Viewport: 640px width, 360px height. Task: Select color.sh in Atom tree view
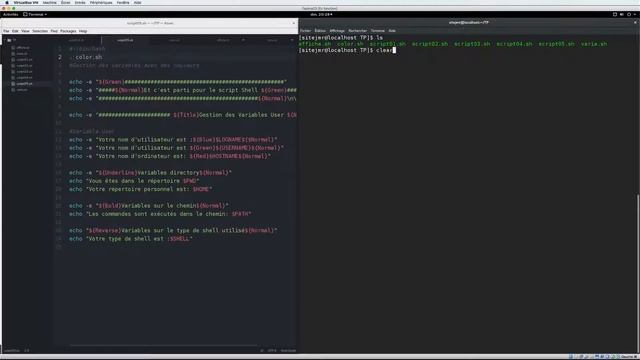point(22,53)
